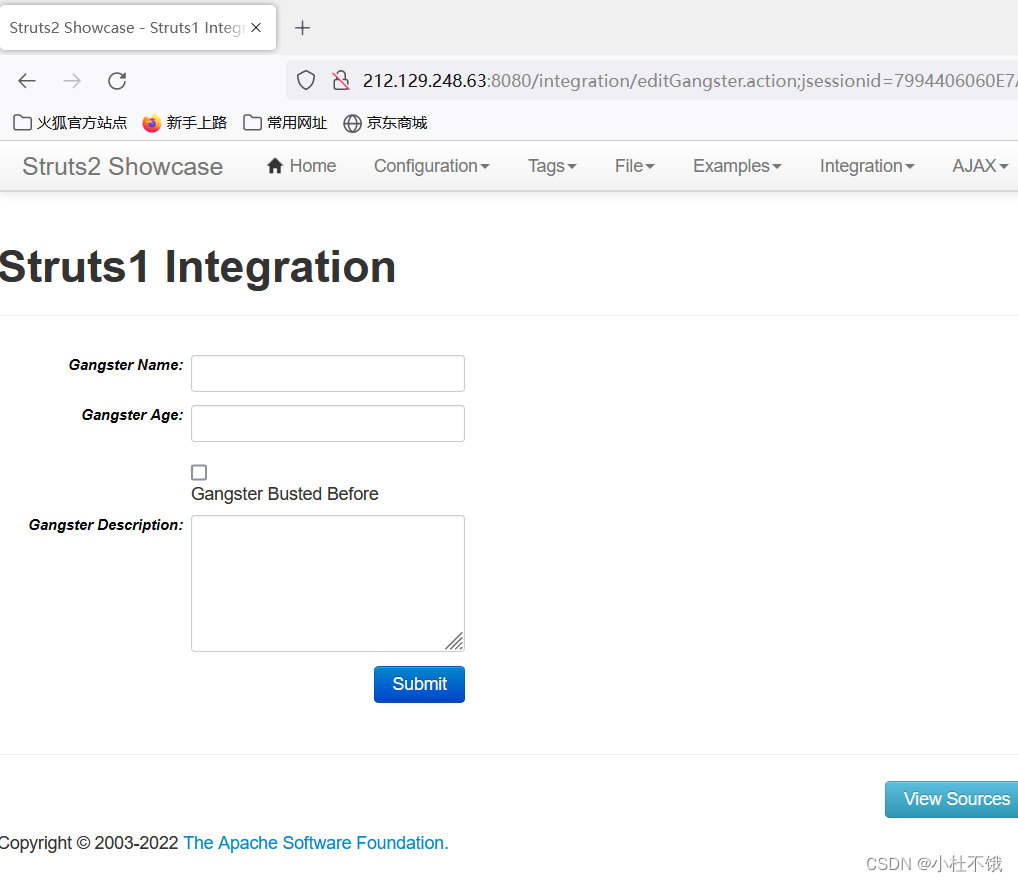Image resolution: width=1018 pixels, height=882 pixels.
Task: Expand the File dropdown menu
Action: coord(634,166)
